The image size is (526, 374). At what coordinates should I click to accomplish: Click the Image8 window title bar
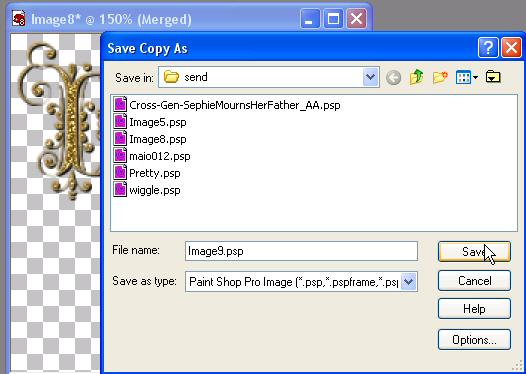190,18
